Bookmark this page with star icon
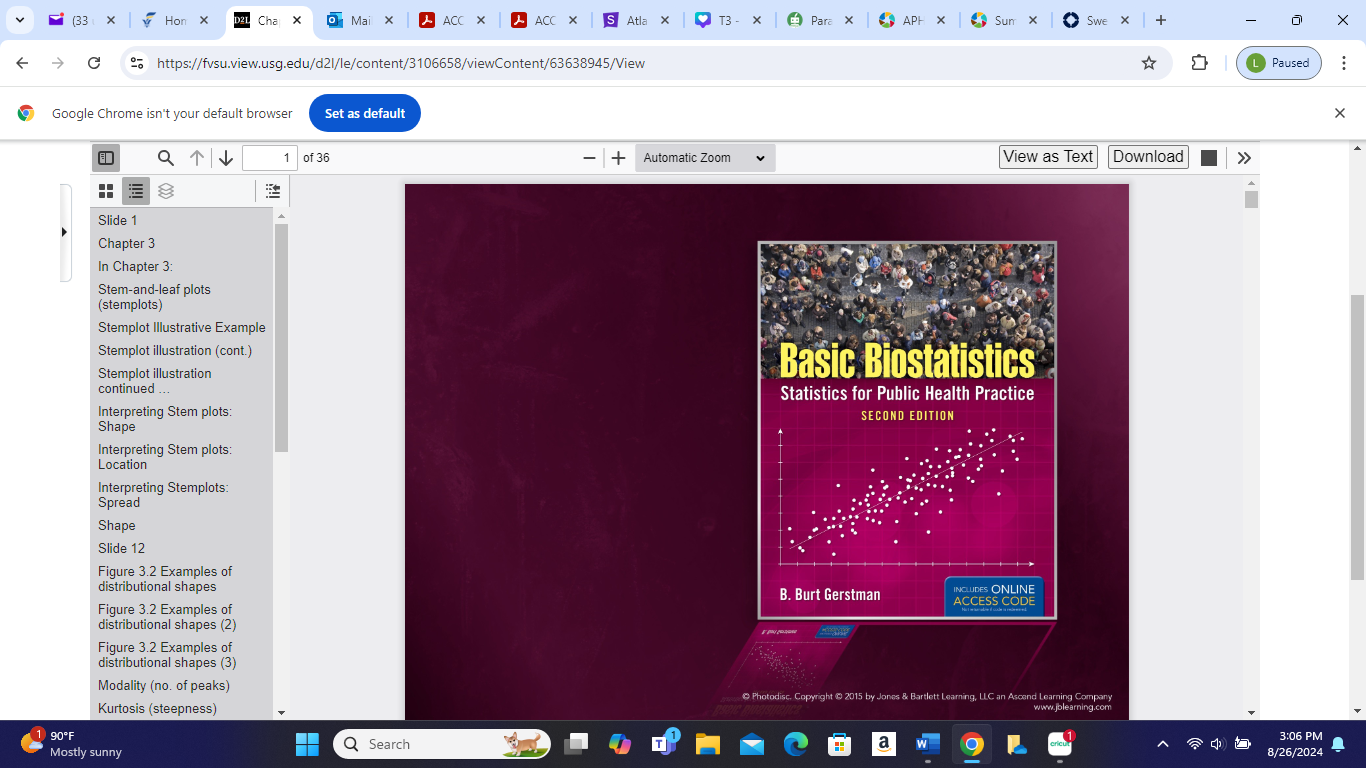 [x=1149, y=63]
